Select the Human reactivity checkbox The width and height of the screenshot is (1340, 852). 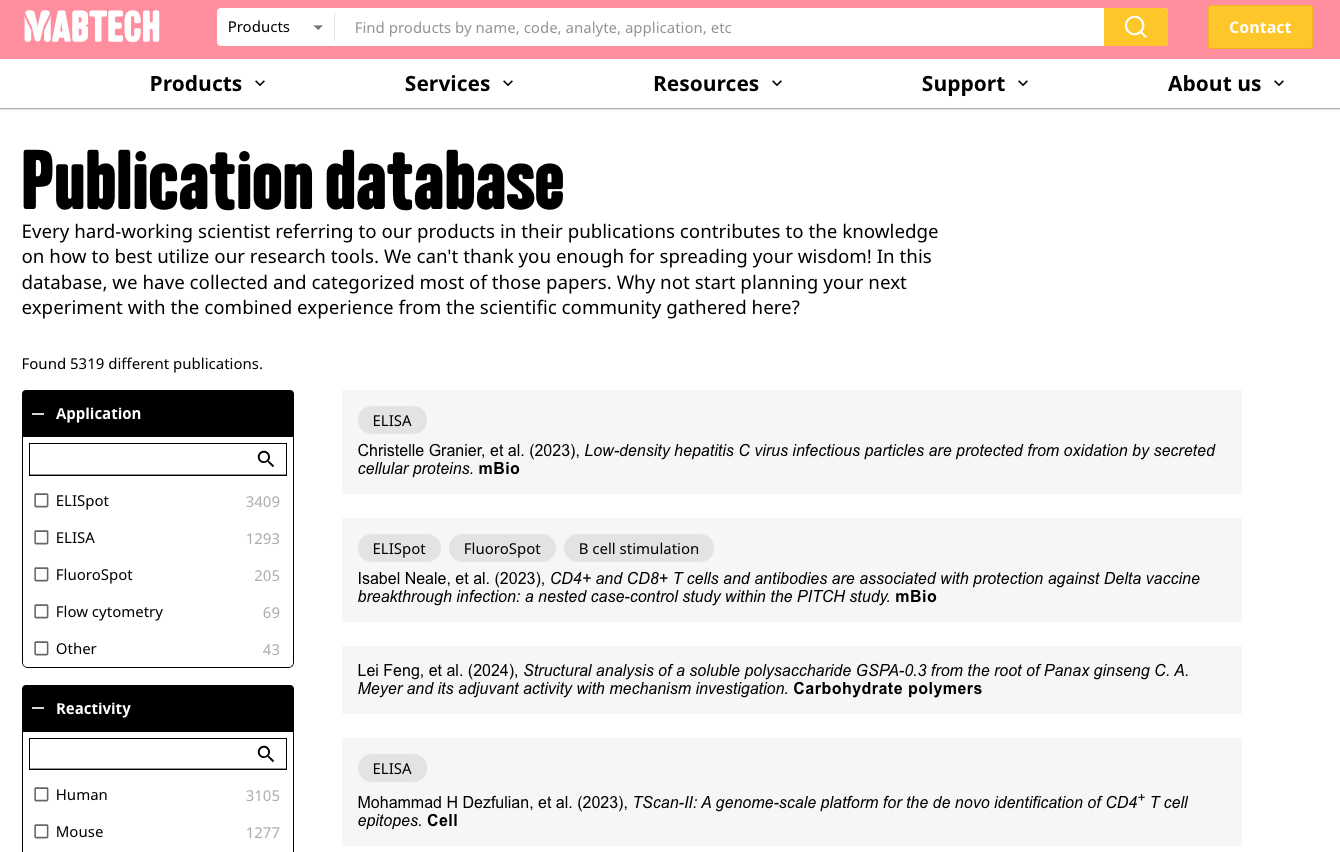tap(42, 795)
